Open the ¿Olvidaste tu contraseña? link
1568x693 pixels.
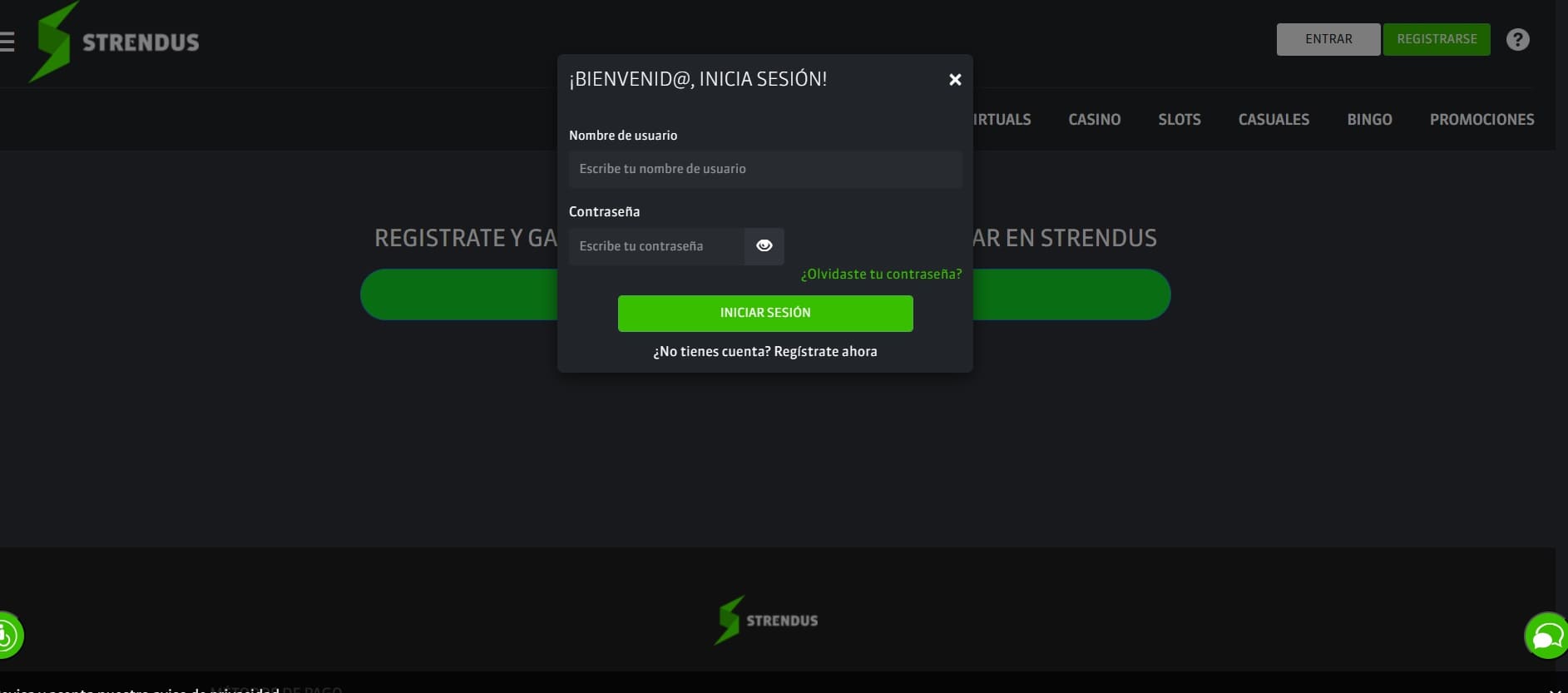pos(881,274)
